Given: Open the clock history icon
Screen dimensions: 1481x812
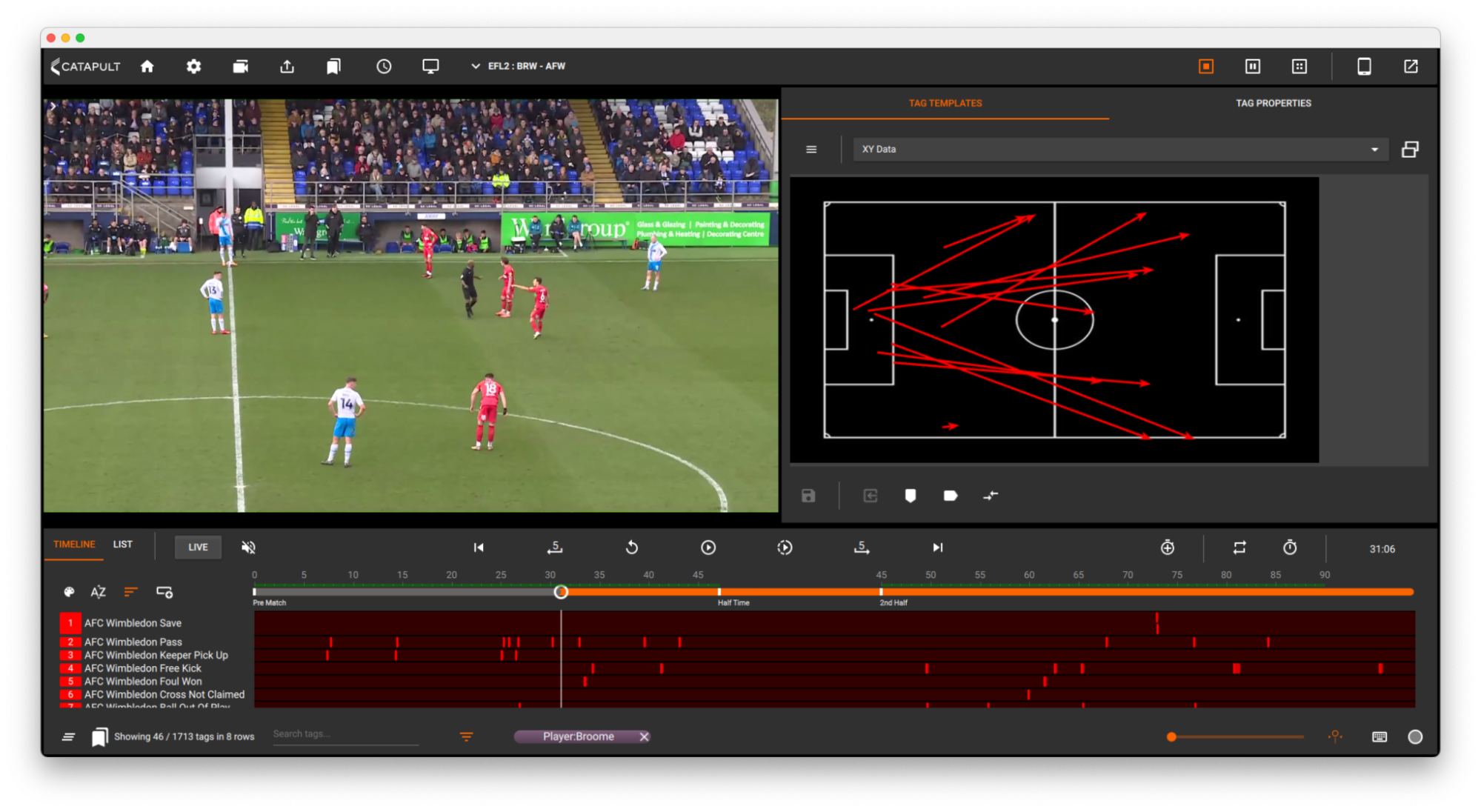Looking at the screenshot, I should pos(384,67).
